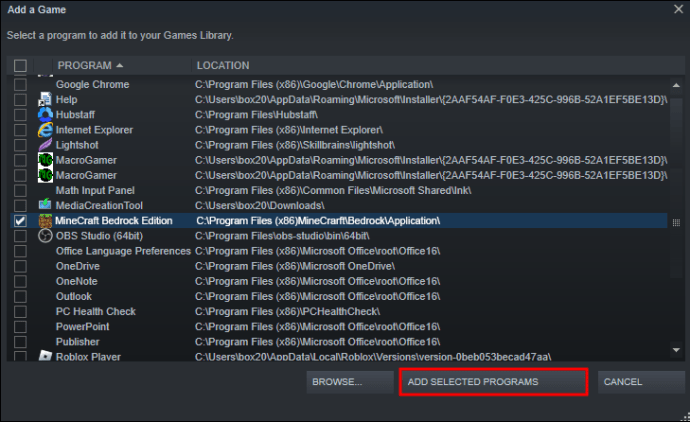Uncheck MineCraft Bedrock Edition checkbox
The width and height of the screenshot is (690, 422).
pos(20,221)
